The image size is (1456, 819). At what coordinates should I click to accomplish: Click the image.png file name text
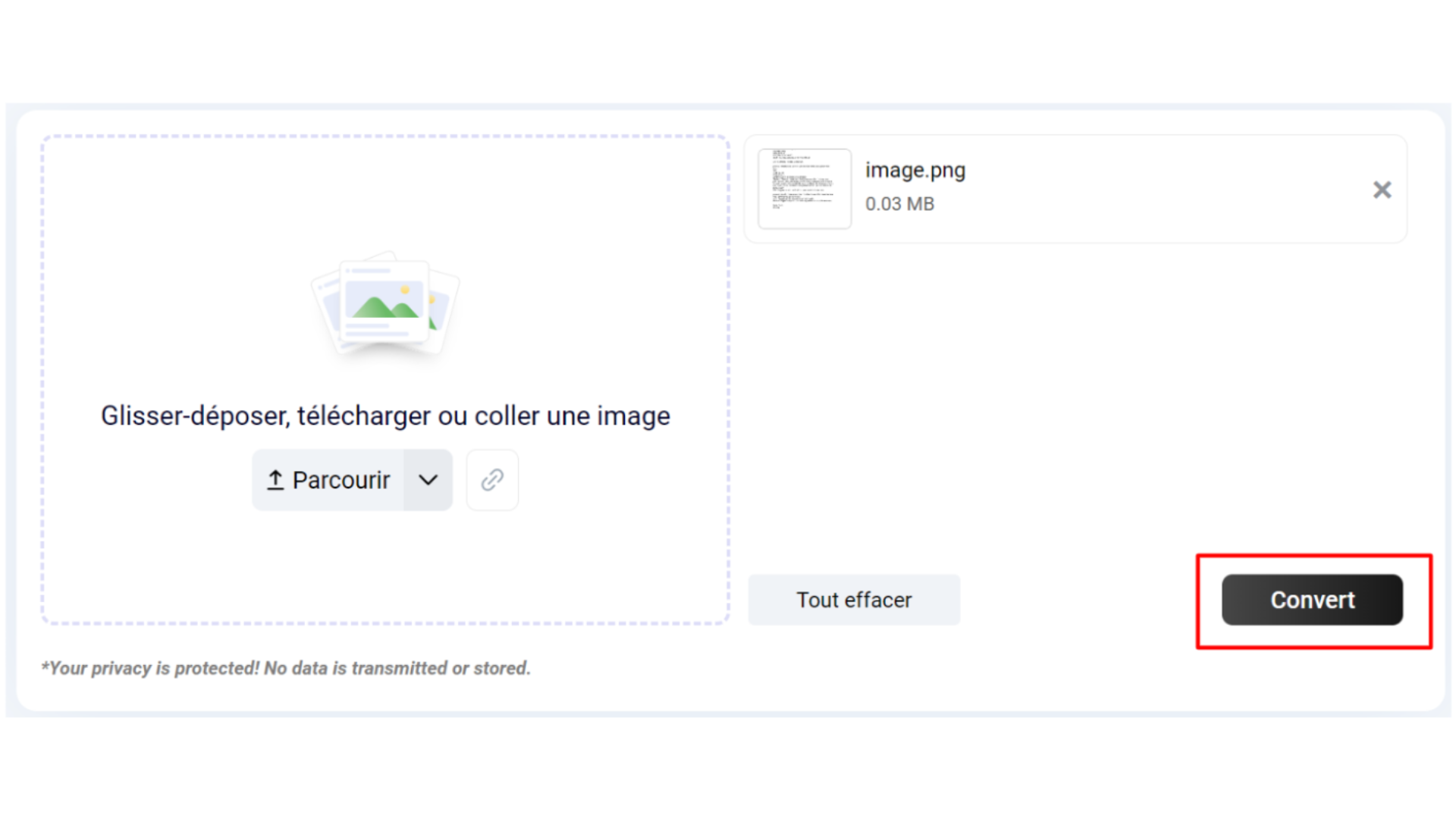[915, 170]
